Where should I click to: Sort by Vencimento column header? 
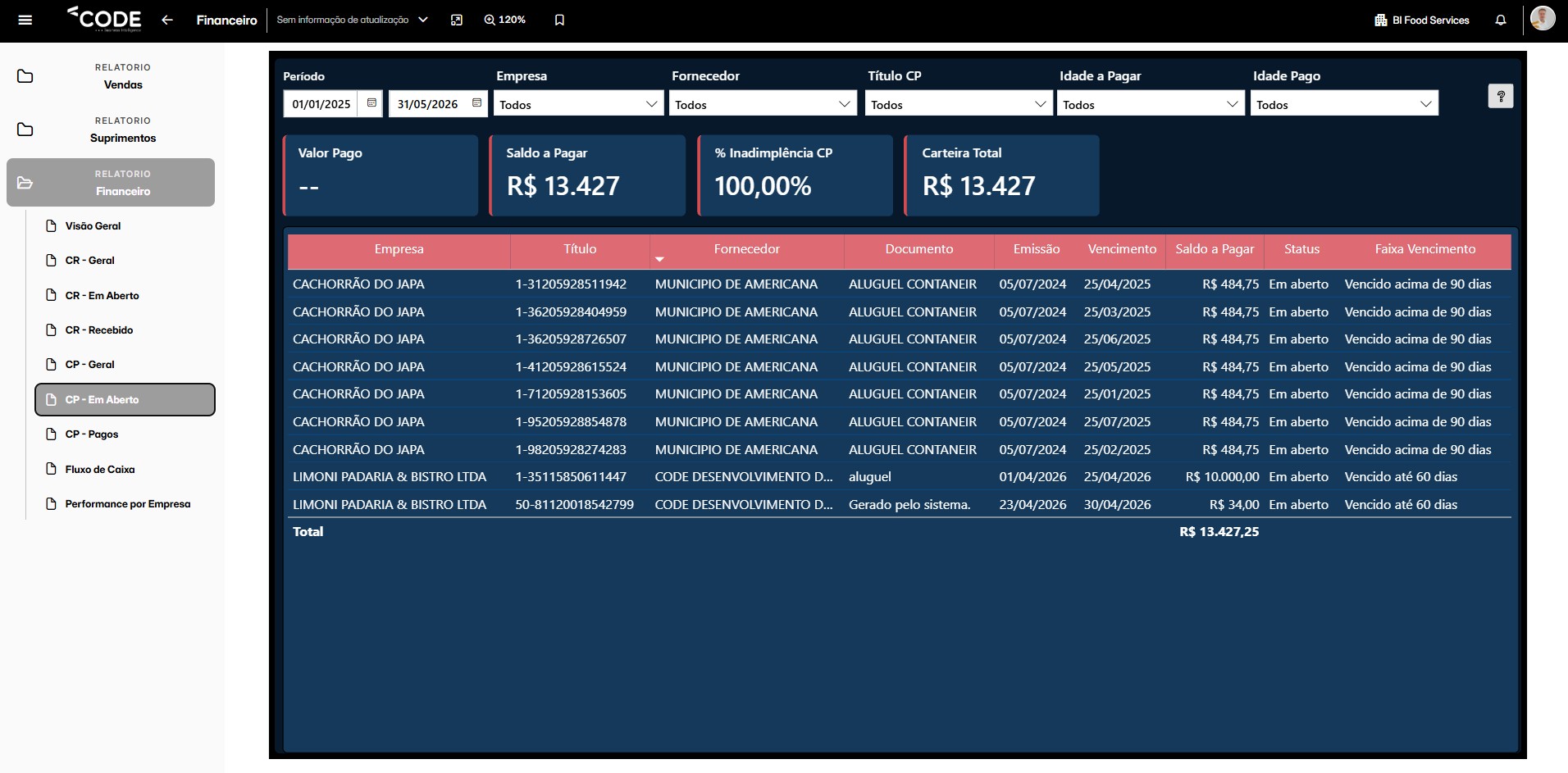point(1122,249)
